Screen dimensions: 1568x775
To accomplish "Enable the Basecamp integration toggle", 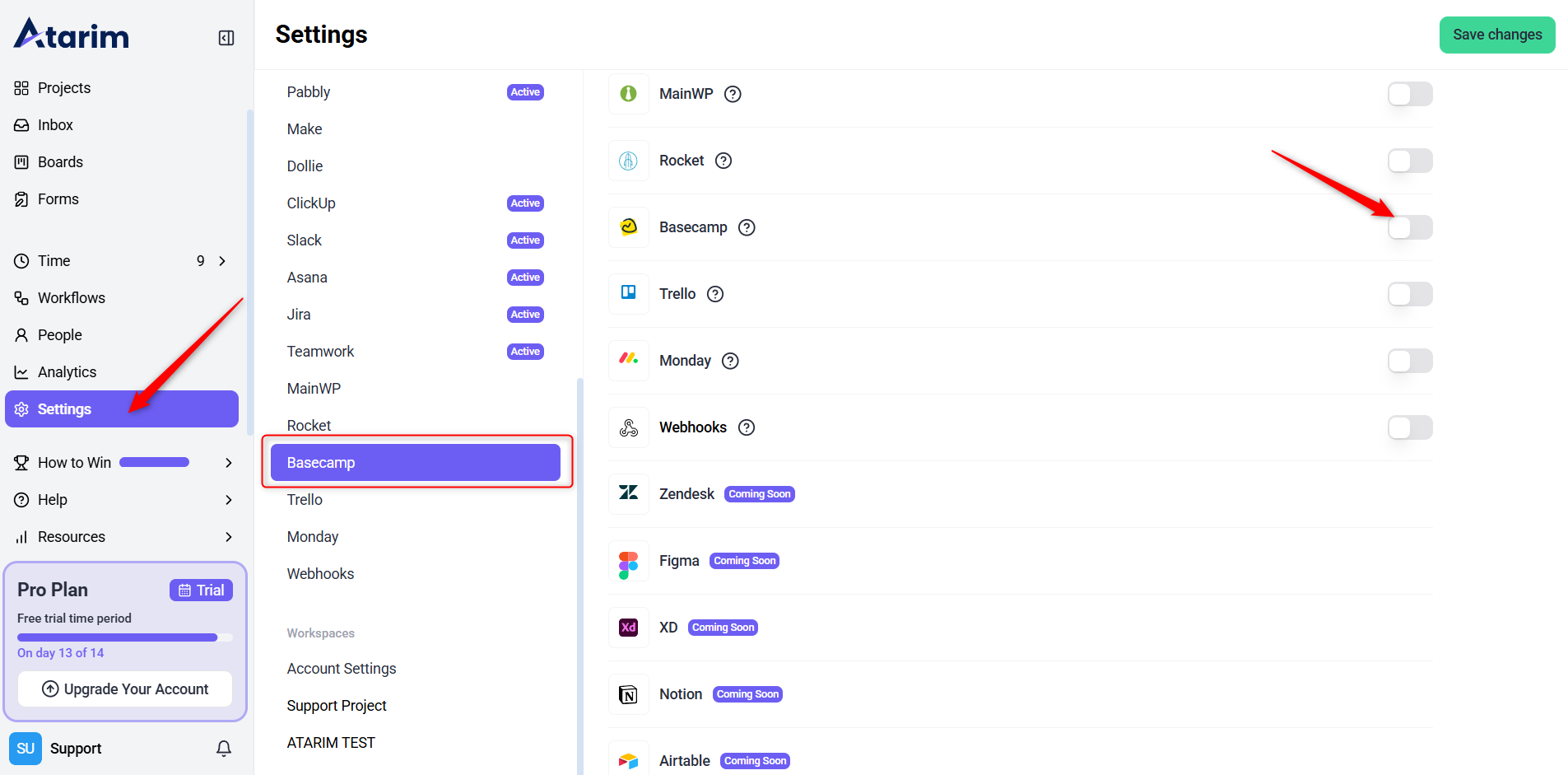I will pos(1409,227).
